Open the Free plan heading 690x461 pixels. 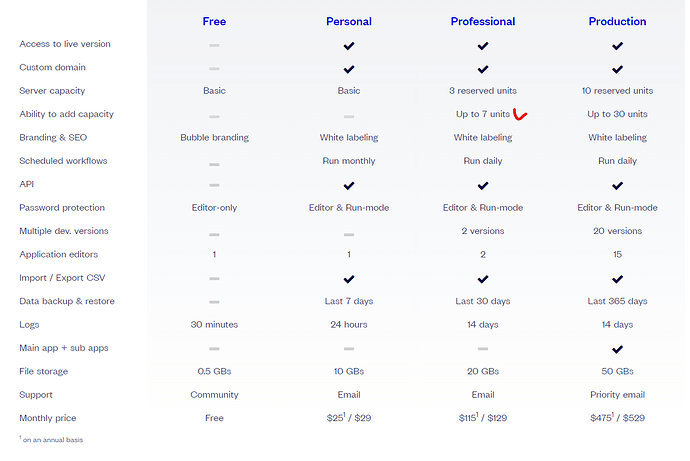point(214,21)
